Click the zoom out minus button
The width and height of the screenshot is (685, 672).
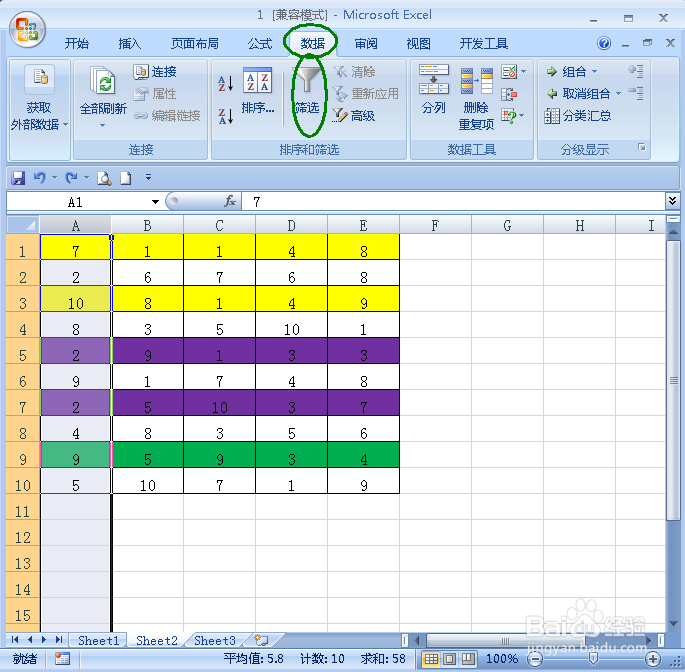point(535,658)
